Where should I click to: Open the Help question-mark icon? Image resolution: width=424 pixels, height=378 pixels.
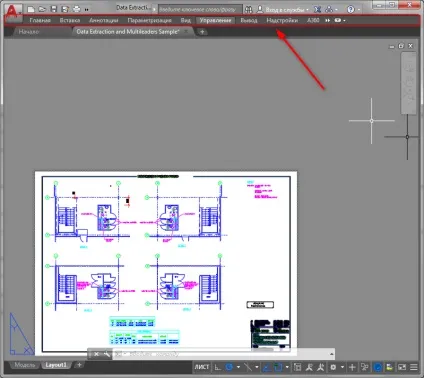click(x=350, y=10)
